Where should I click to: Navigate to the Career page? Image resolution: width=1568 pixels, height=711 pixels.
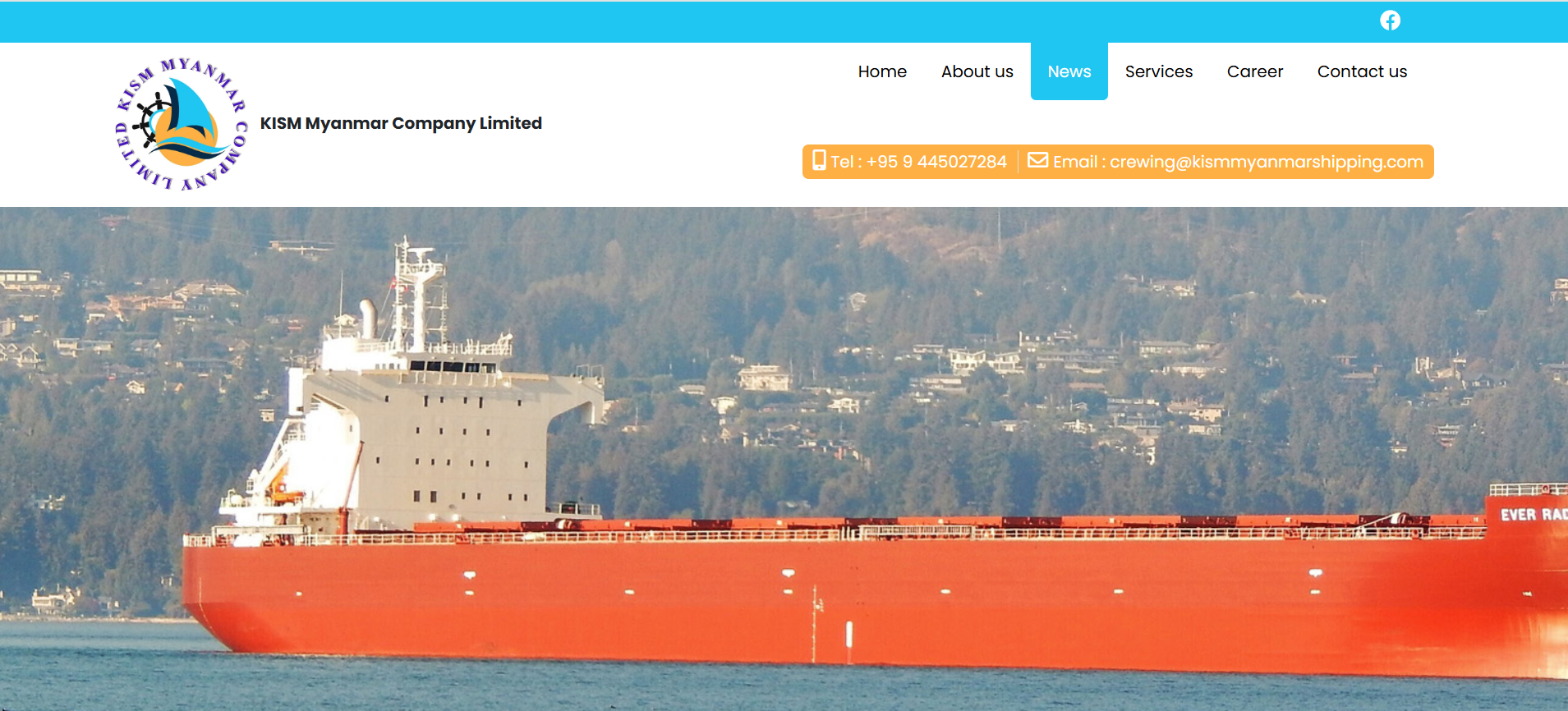point(1255,71)
